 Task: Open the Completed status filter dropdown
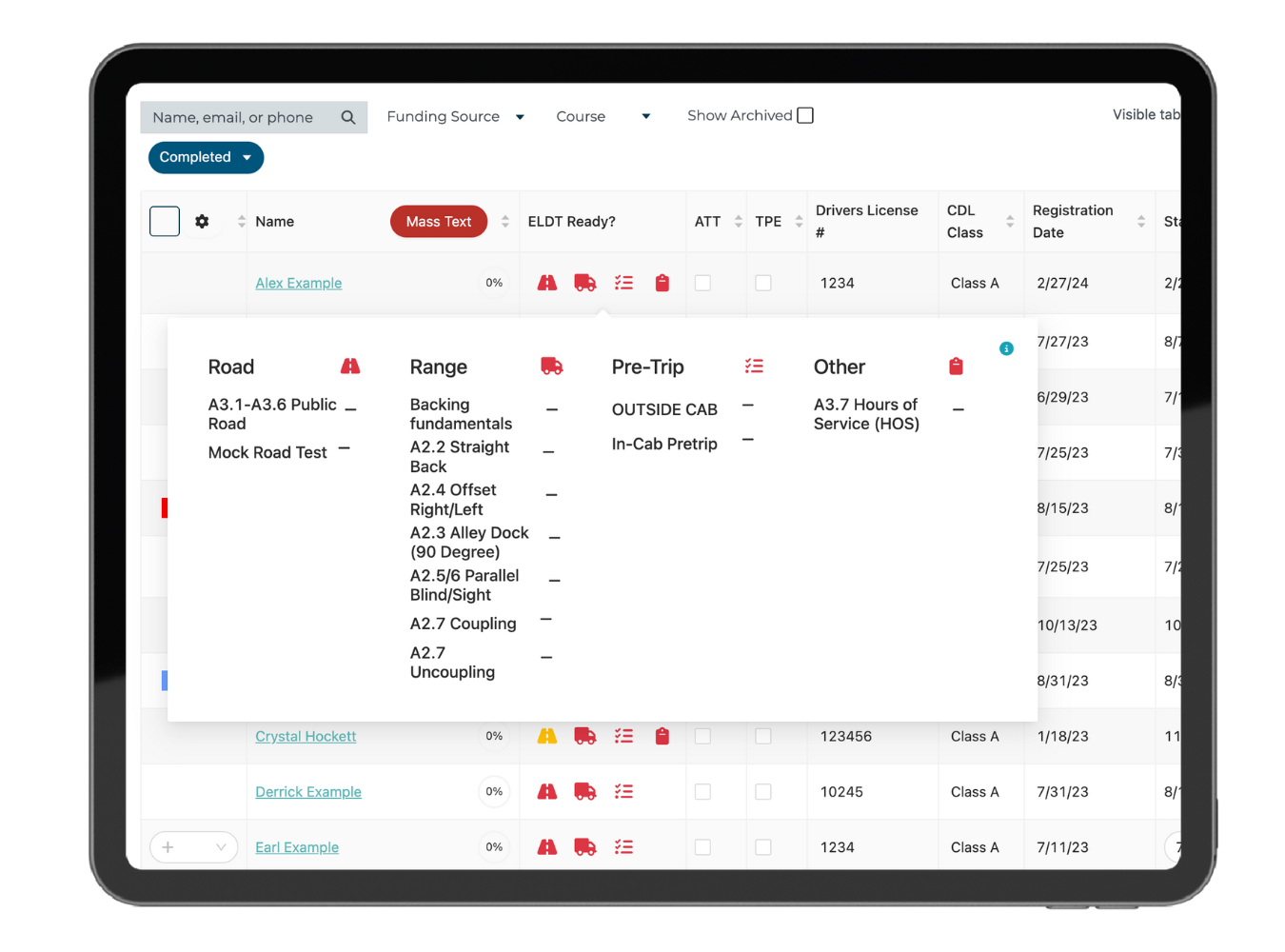pyautogui.click(x=205, y=157)
